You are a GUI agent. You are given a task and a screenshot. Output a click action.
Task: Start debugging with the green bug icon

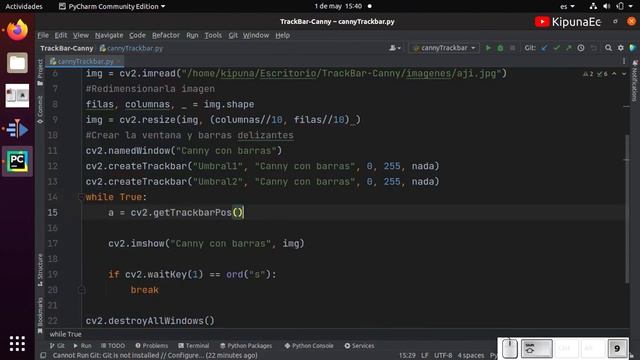(500, 48)
